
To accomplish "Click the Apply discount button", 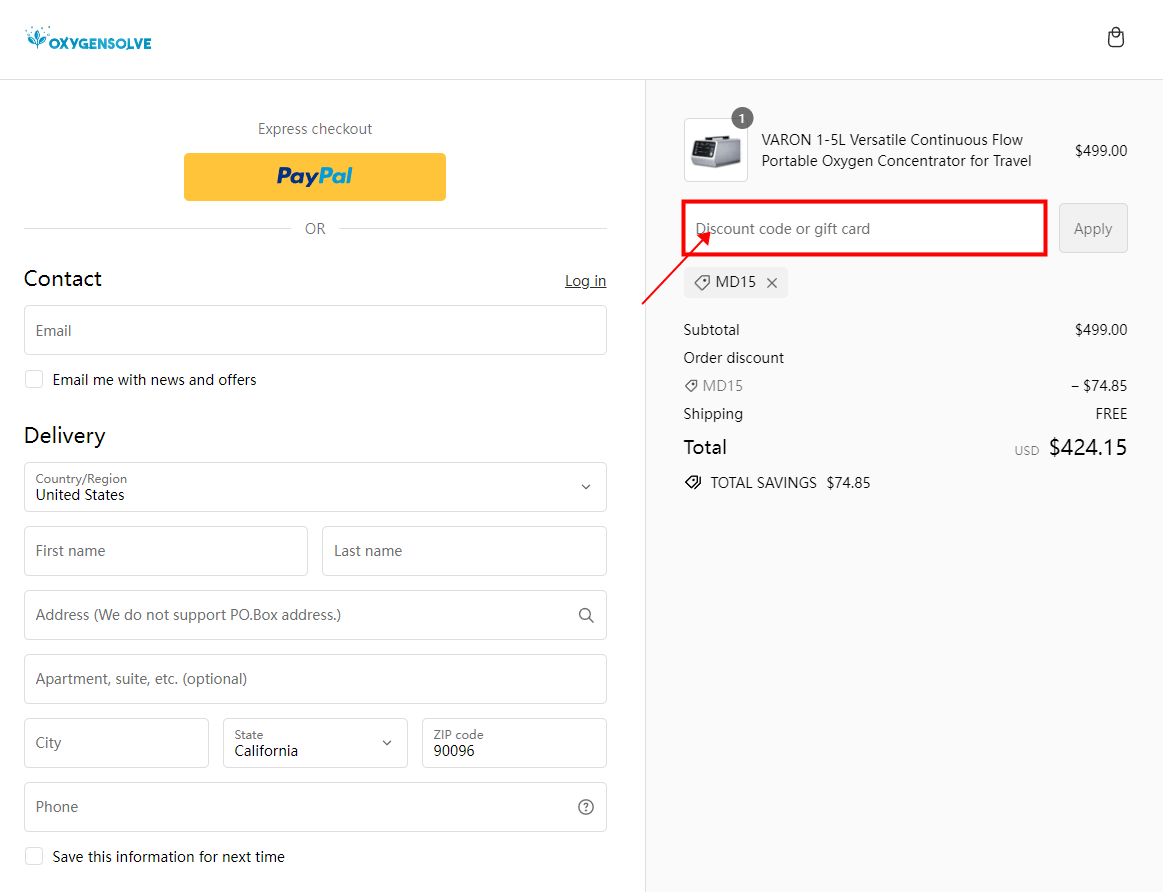I will pyautogui.click(x=1093, y=229).
